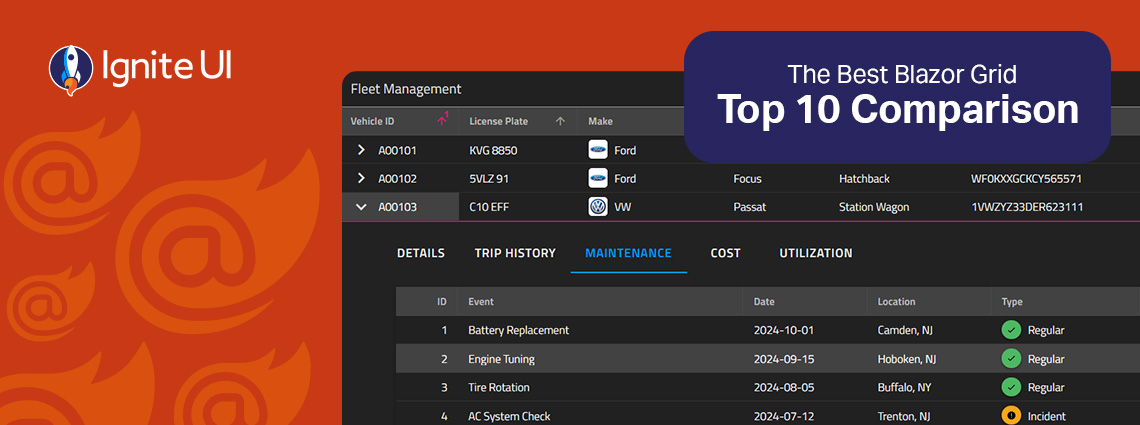Click the Hatchback cell

pyautogui.click(x=864, y=179)
